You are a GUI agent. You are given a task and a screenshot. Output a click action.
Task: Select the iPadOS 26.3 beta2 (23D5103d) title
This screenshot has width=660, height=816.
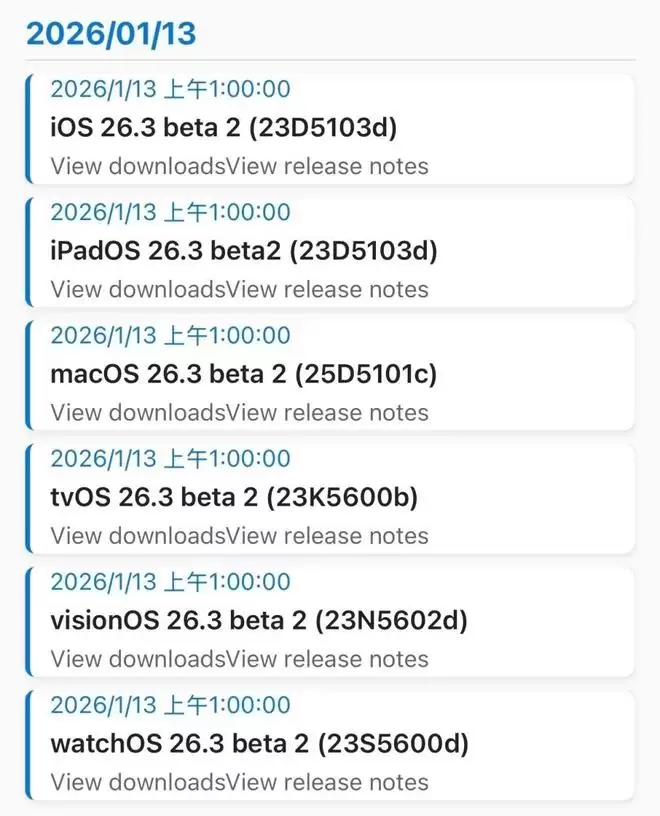(243, 250)
